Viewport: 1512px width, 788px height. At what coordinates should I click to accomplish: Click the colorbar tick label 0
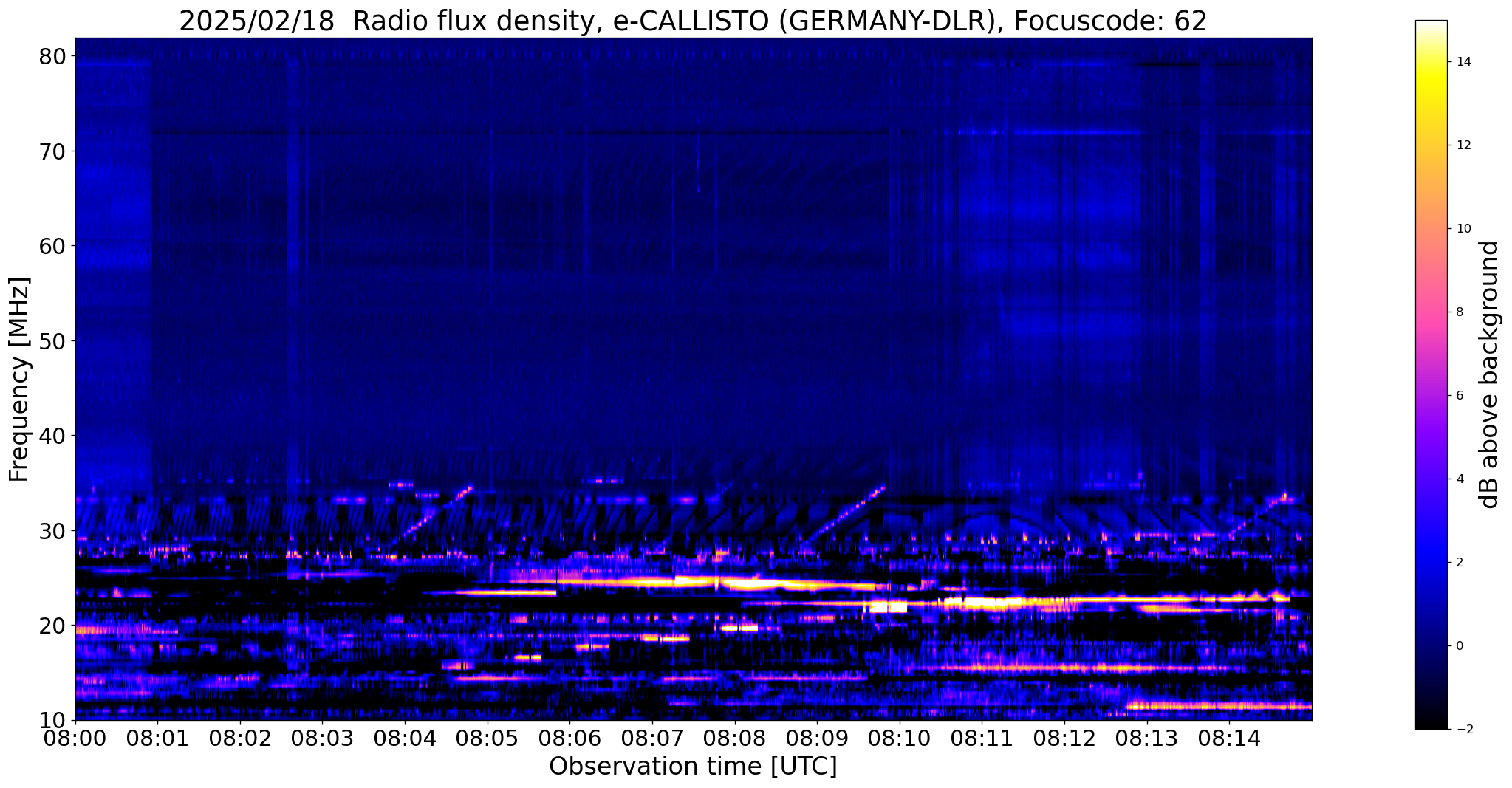pos(1460,646)
